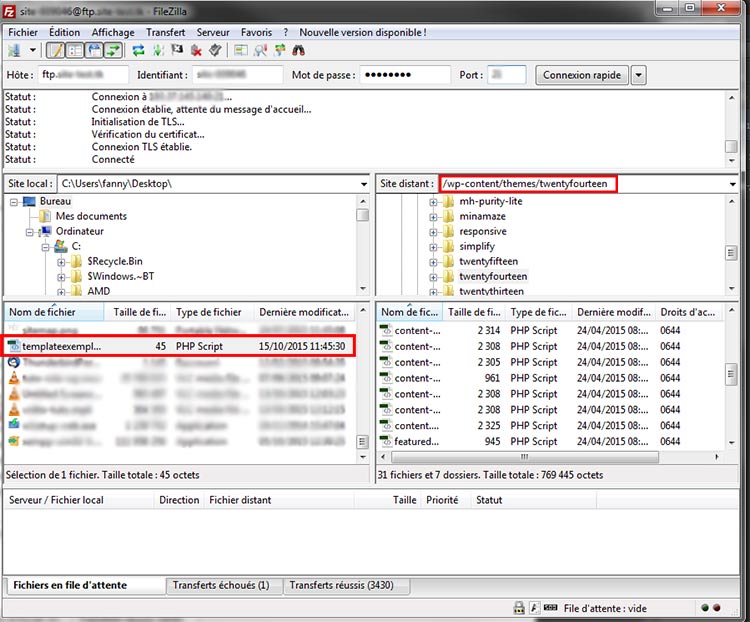Focus the Hôte input field
The height and width of the screenshot is (622, 750).
click(83, 75)
